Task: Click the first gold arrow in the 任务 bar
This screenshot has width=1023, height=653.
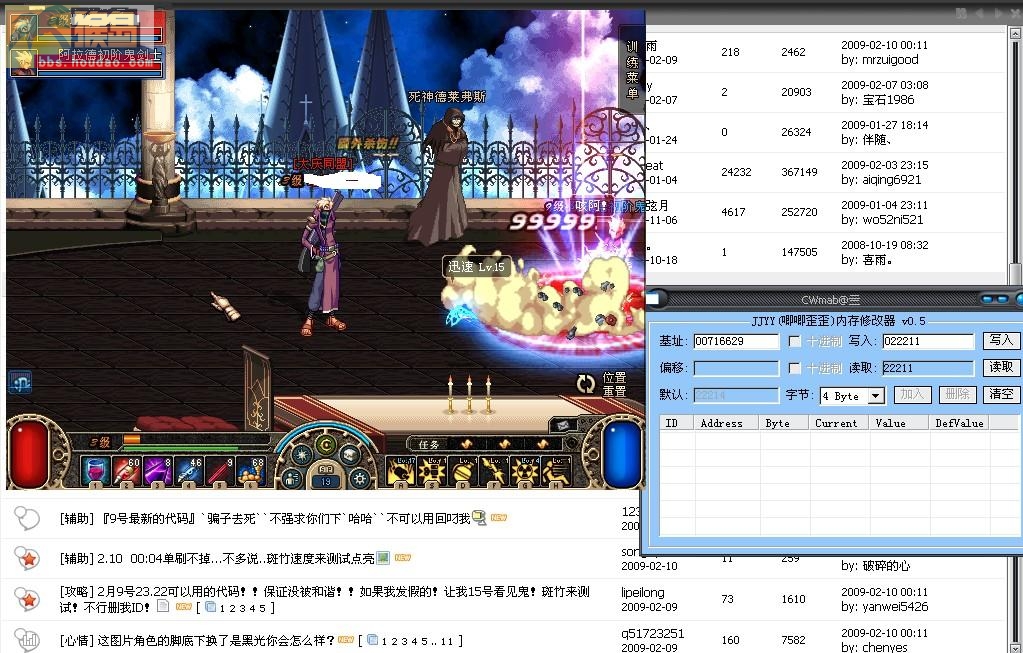Action: pos(466,444)
